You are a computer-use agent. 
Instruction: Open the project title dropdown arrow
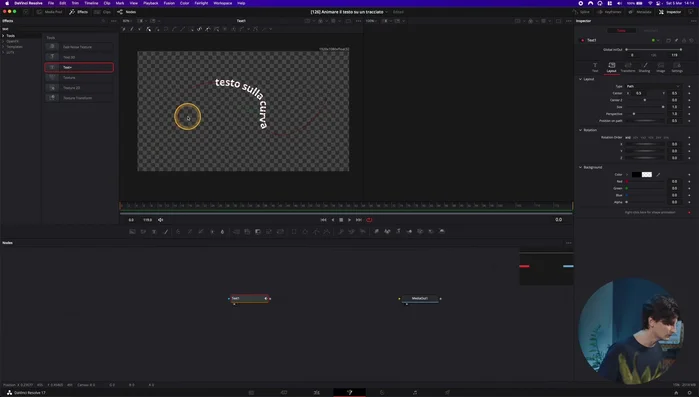[387, 12]
